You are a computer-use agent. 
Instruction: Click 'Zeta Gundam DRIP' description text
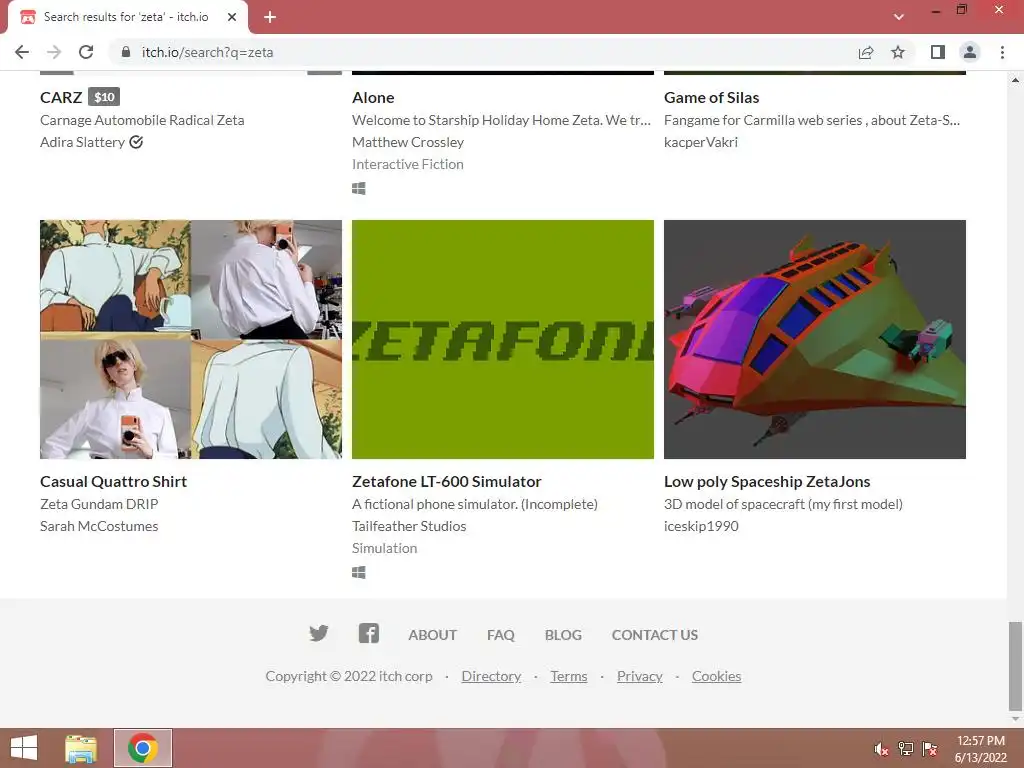(x=99, y=504)
